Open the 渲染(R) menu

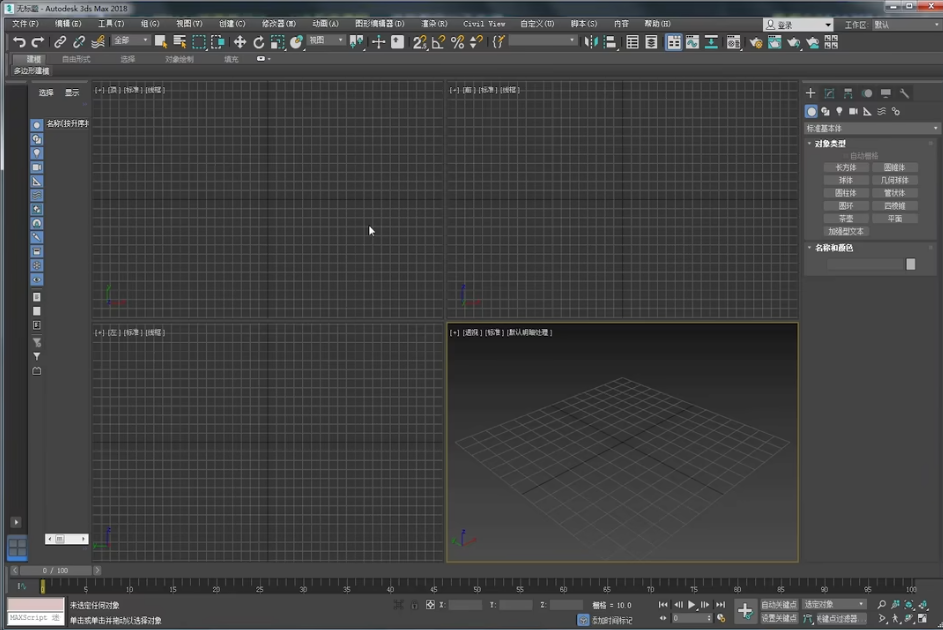pos(434,23)
